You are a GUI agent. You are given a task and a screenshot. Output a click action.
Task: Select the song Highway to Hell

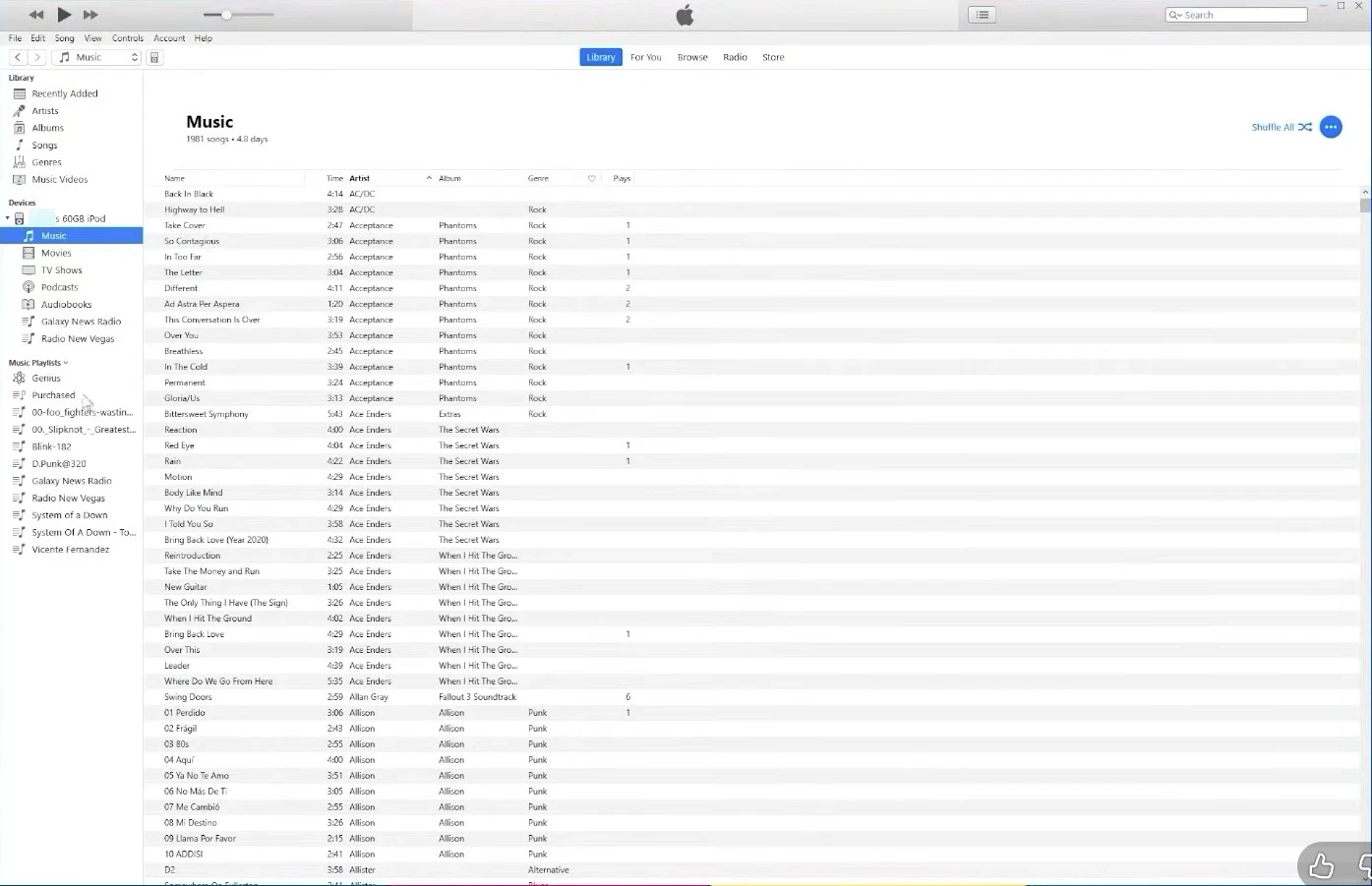tap(195, 209)
